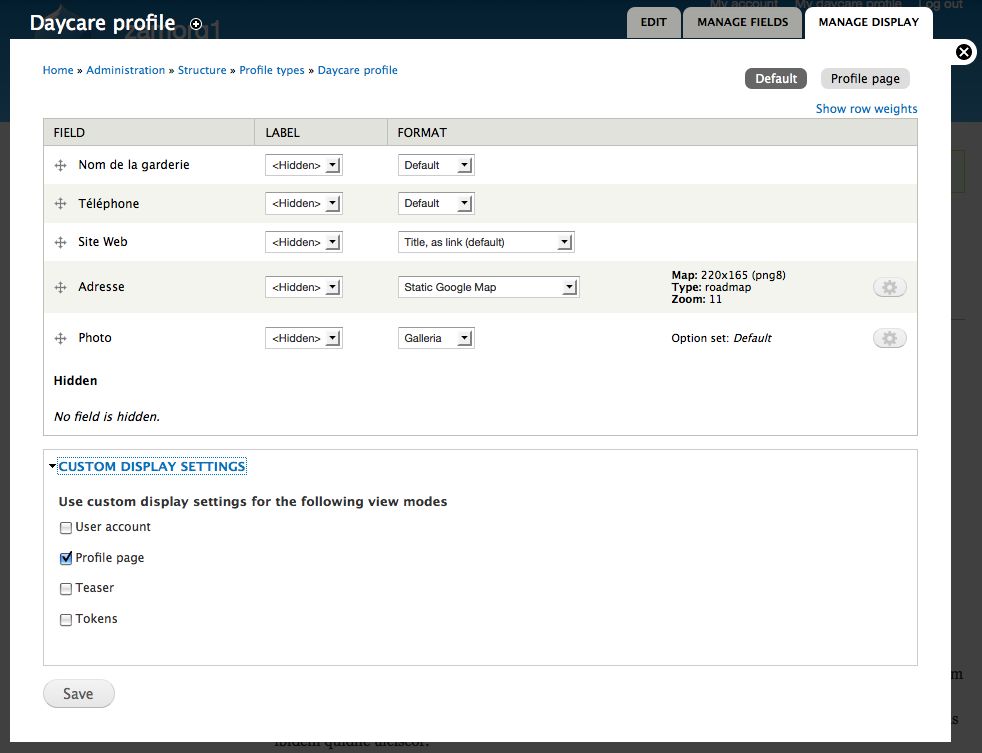Click the Save button

78,693
